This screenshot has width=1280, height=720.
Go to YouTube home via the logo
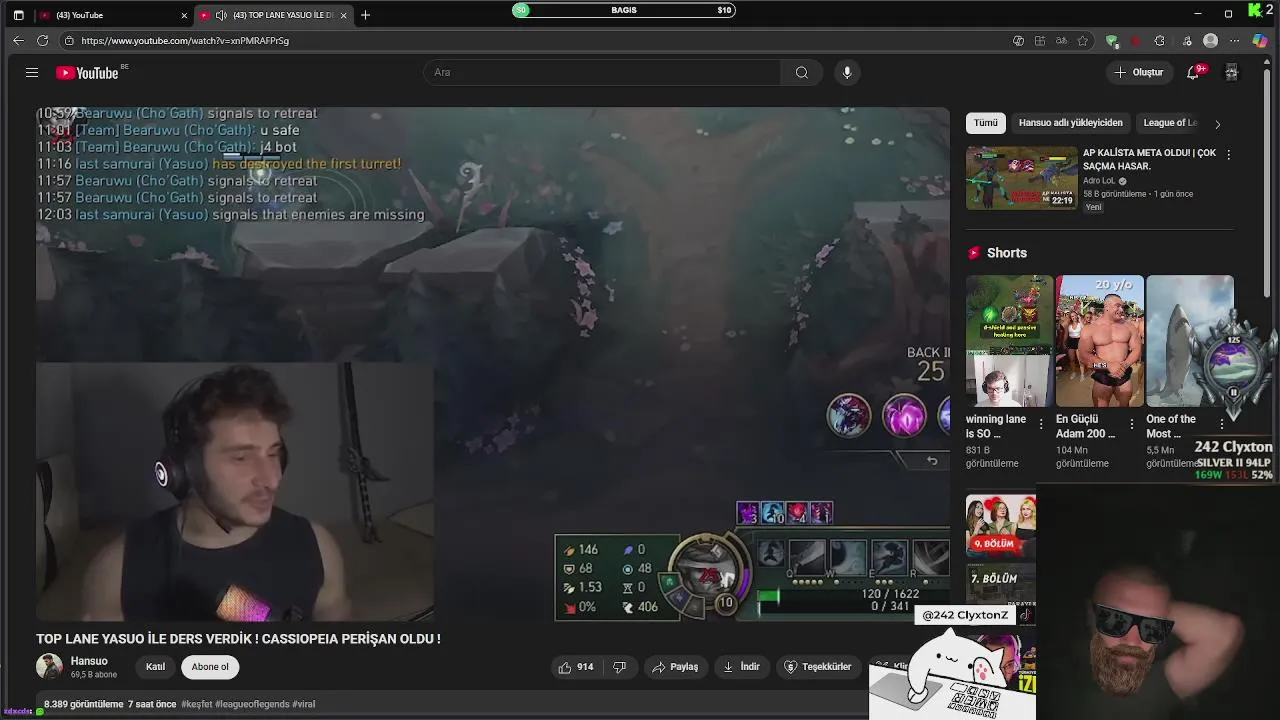[x=87, y=73]
